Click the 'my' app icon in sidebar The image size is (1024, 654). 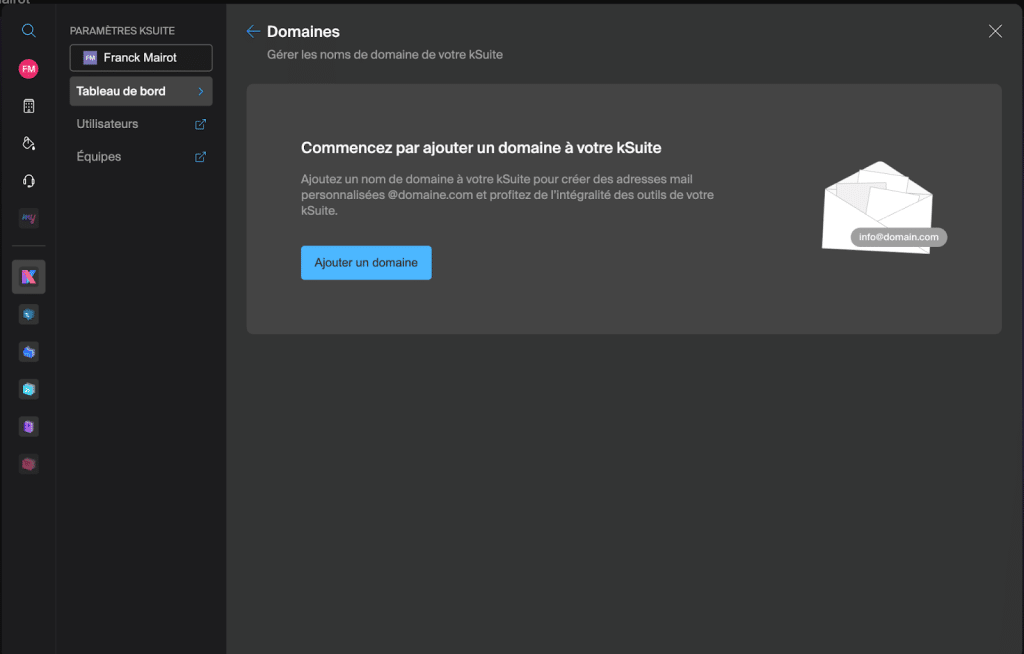tap(28, 218)
